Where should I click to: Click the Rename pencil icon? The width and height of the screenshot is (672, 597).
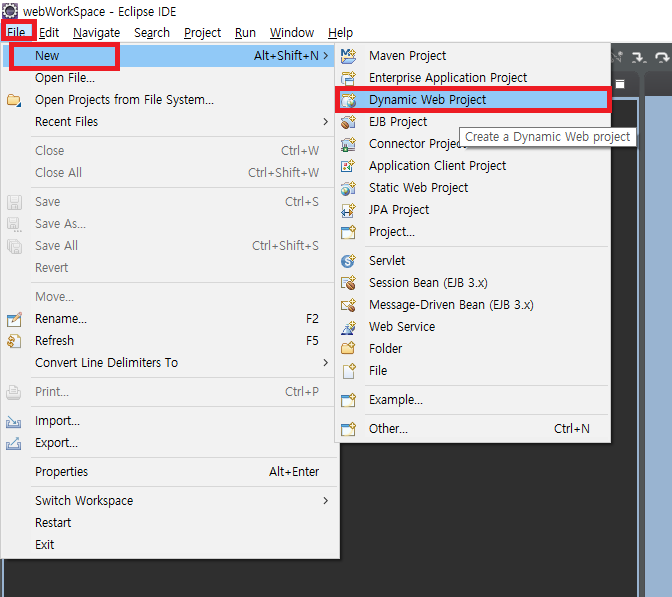point(14,319)
